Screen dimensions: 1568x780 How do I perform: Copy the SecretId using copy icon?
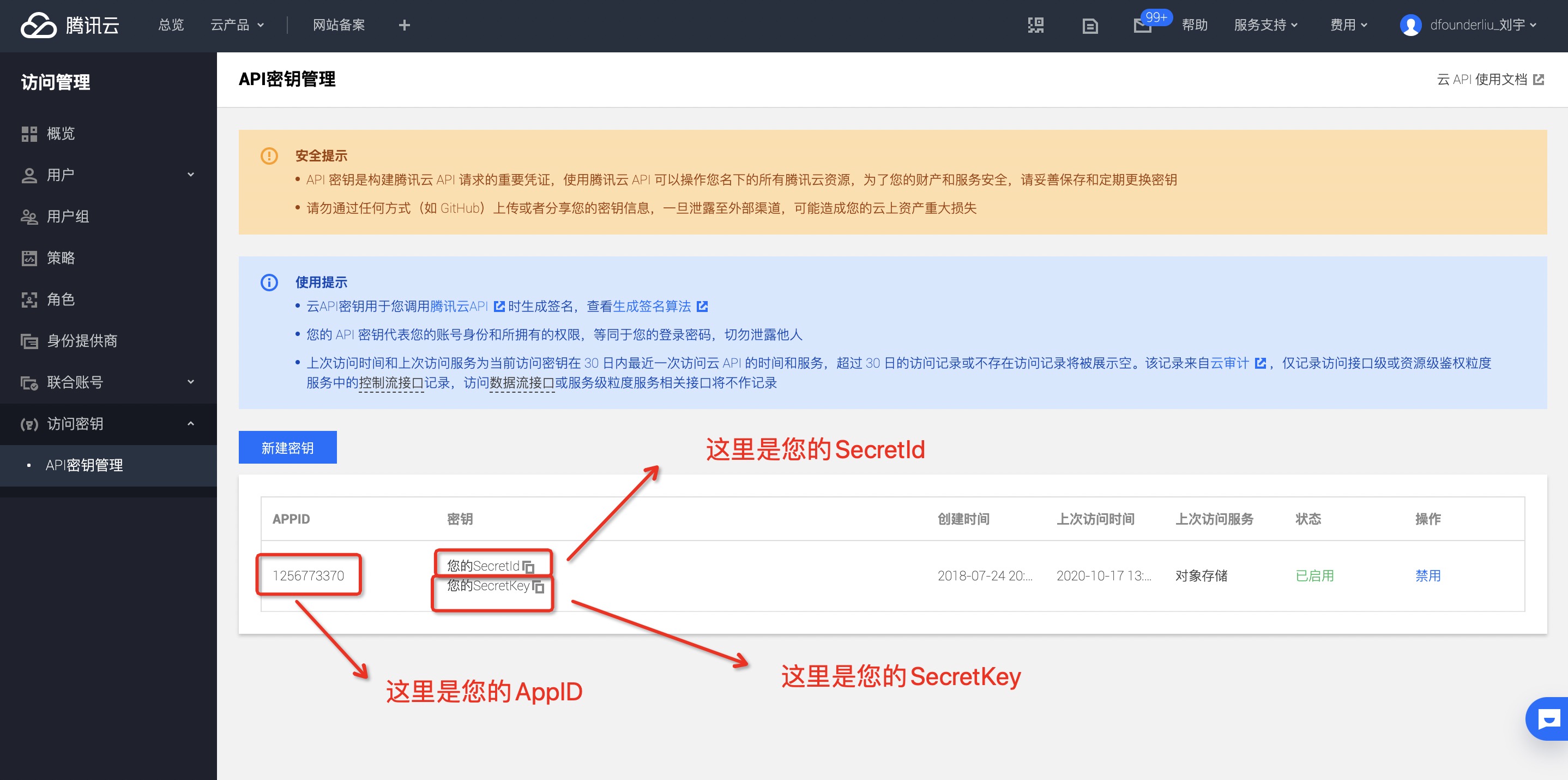(x=528, y=567)
